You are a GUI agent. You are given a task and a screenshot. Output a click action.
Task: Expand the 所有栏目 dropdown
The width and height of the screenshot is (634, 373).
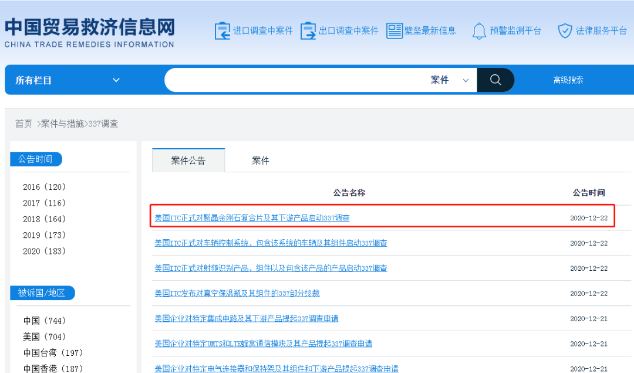point(68,80)
